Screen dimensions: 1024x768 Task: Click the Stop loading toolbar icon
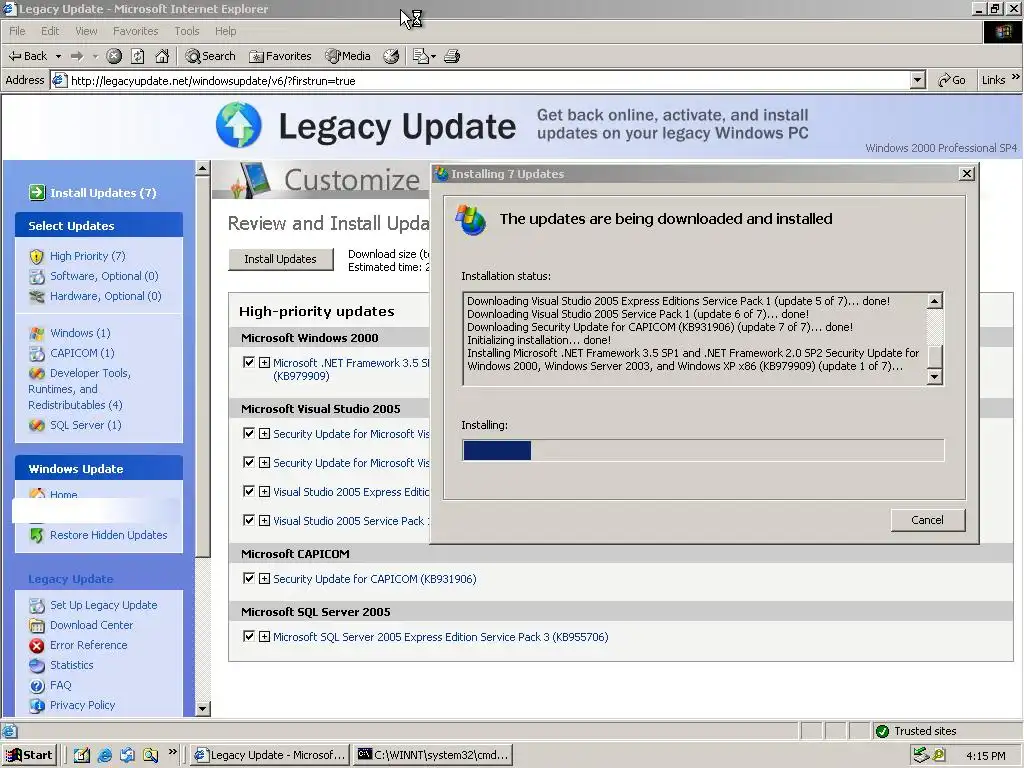114,56
